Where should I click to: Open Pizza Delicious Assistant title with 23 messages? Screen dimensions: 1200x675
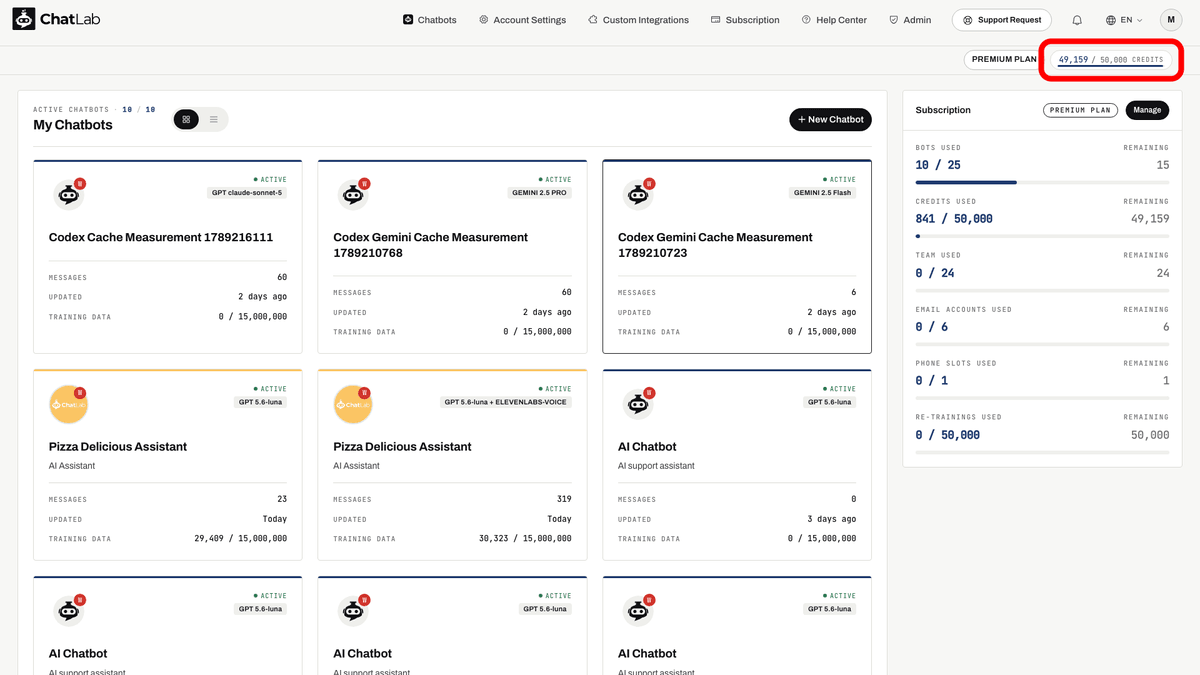(118, 446)
